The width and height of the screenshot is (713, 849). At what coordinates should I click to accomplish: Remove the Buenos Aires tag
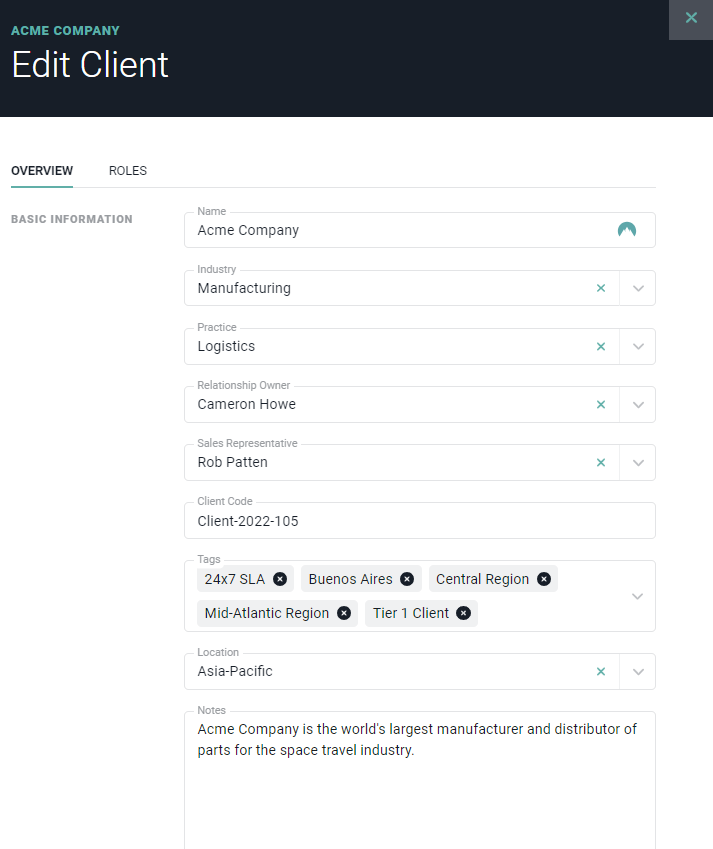point(407,579)
